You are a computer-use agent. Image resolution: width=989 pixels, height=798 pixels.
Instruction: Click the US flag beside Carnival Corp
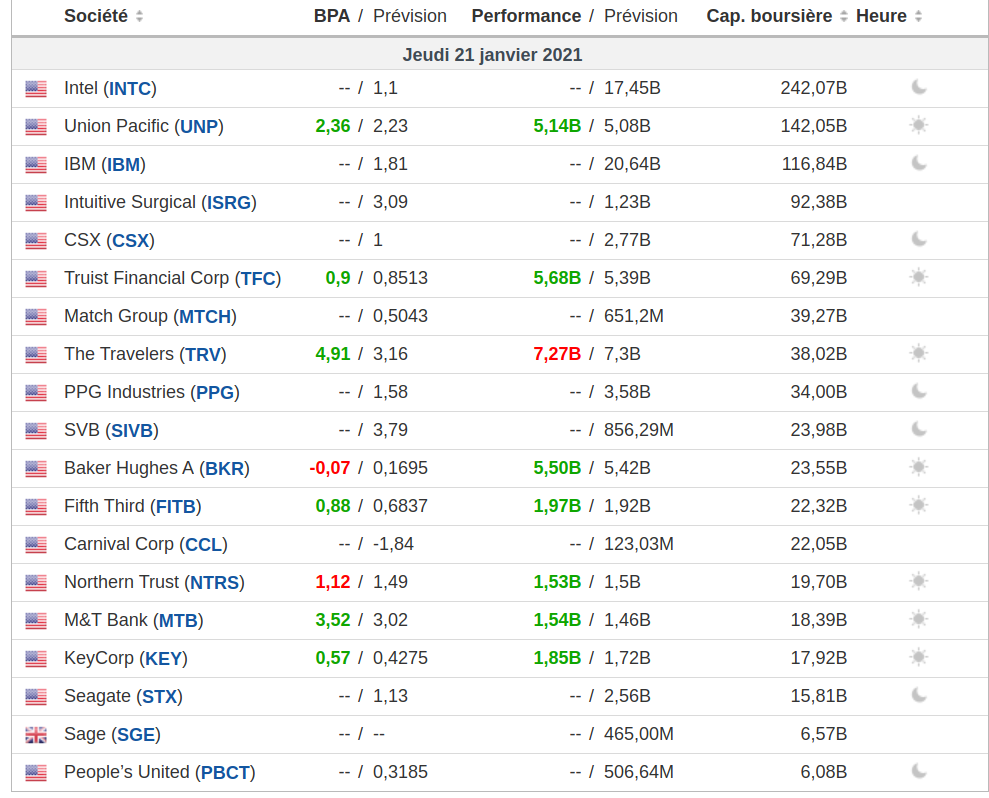(36, 545)
